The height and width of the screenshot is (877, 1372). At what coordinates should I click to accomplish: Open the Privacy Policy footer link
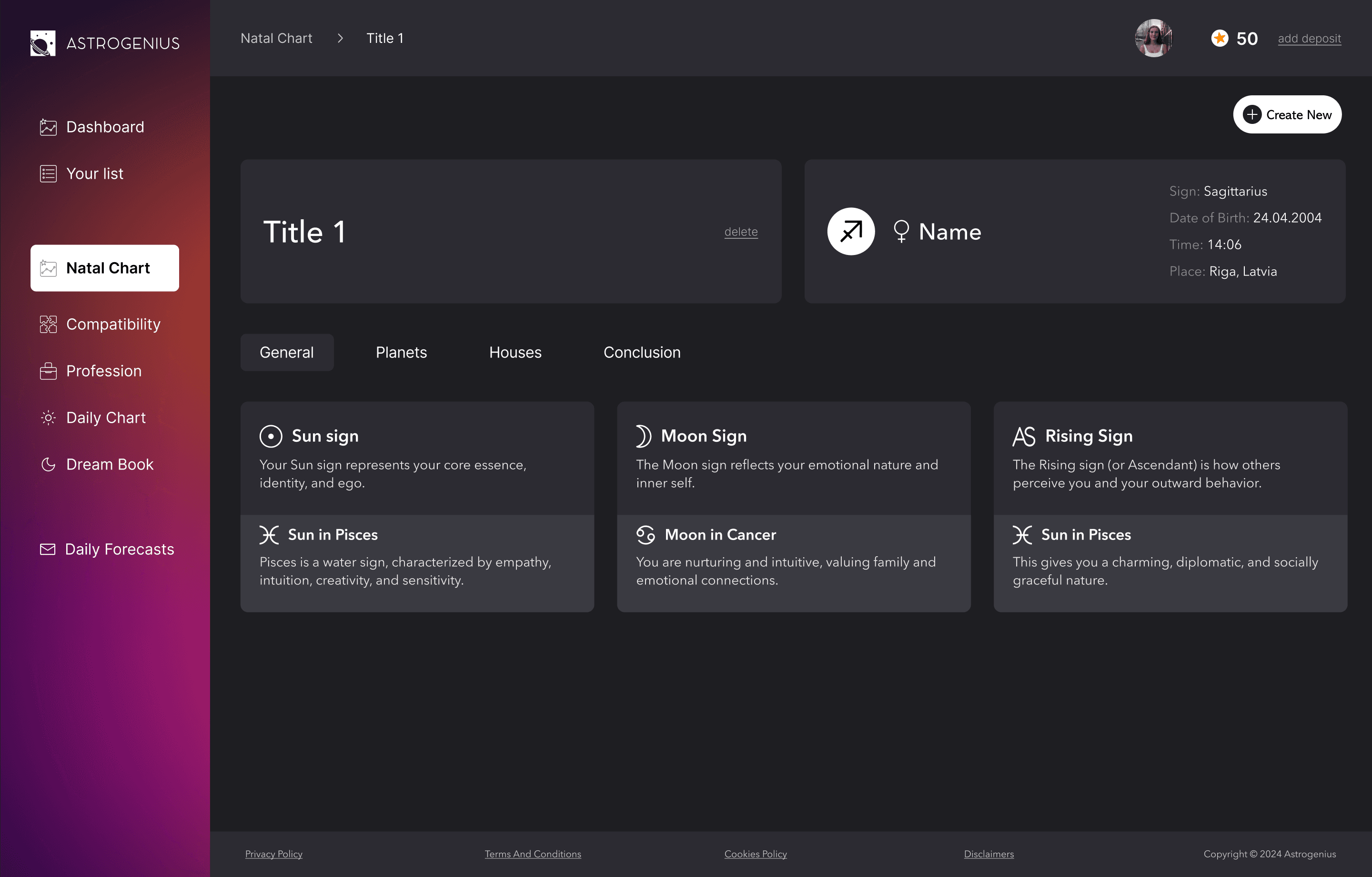click(273, 854)
